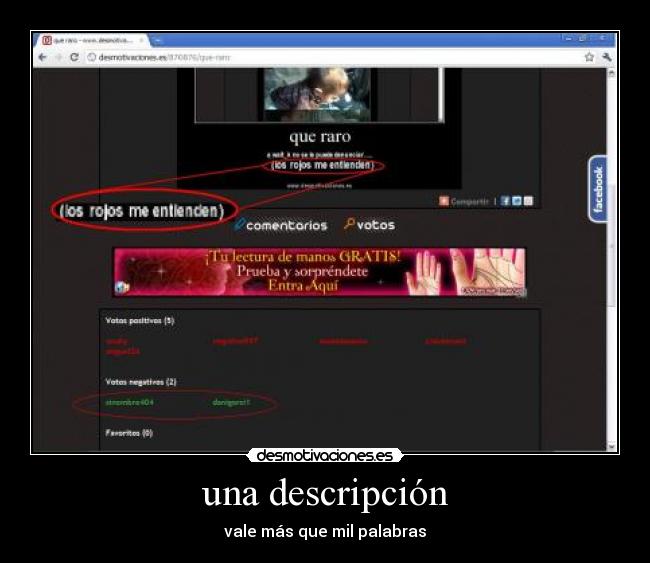Click the Votos positivos (5) heading
Image resolution: width=650 pixels, height=563 pixels.
pos(140,320)
